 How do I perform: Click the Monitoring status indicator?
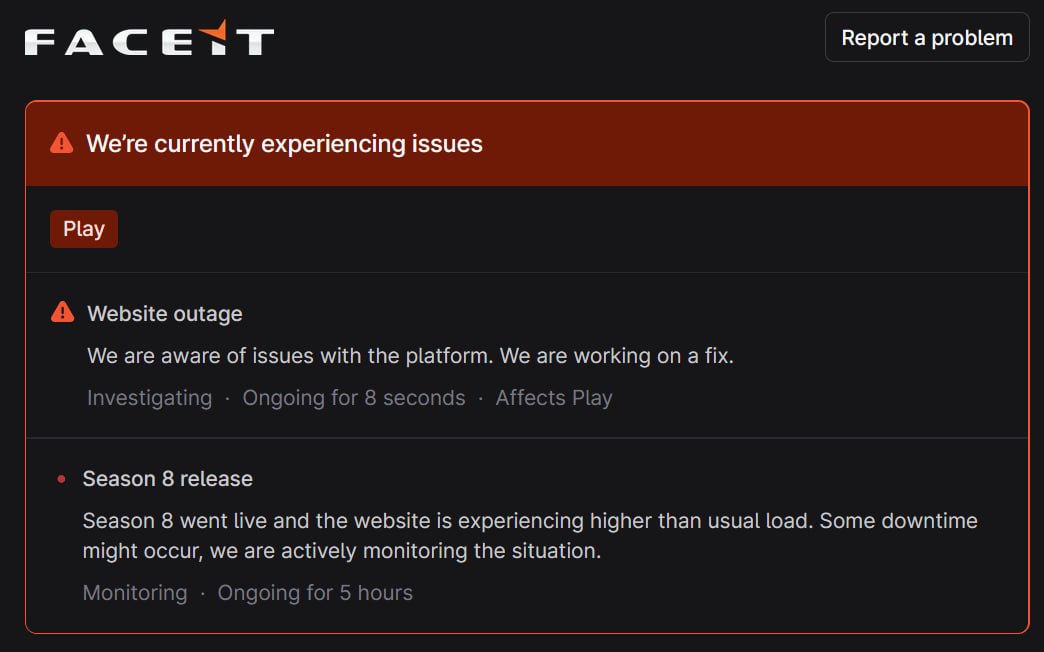tap(134, 593)
